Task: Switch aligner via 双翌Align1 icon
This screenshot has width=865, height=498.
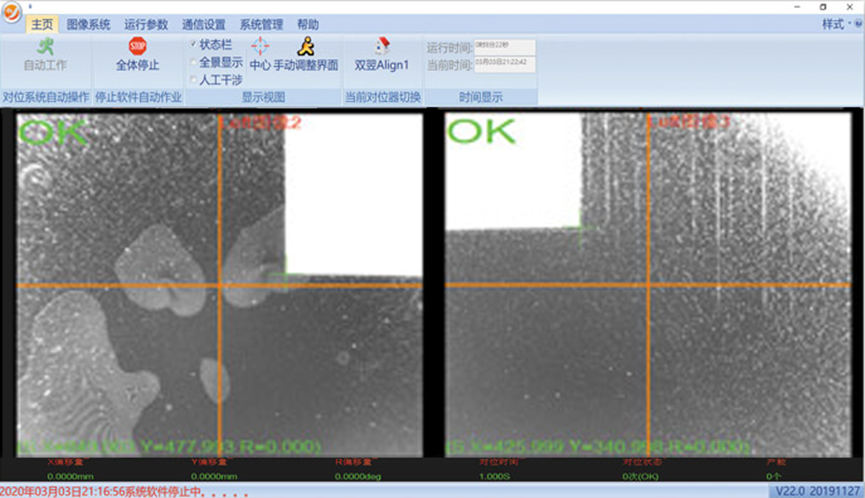Action: pos(382,47)
